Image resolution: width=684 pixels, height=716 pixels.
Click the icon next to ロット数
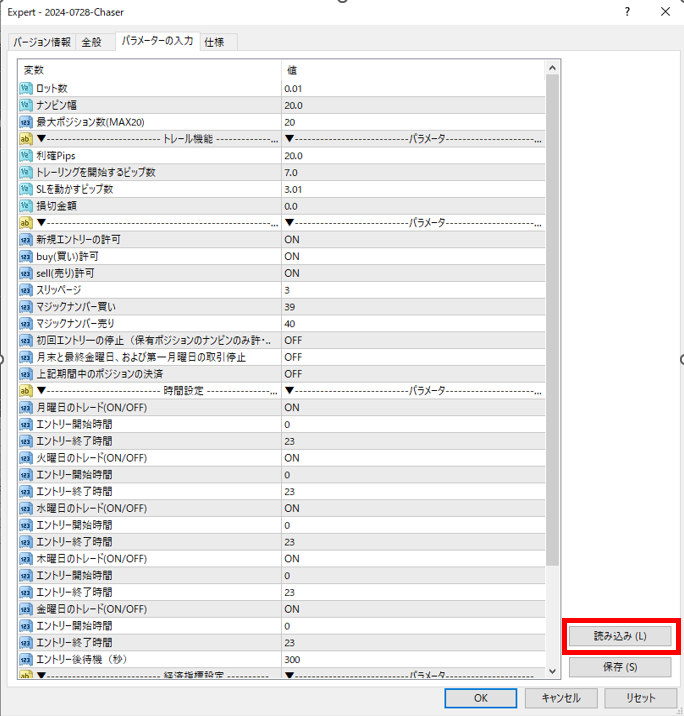point(26,89)
